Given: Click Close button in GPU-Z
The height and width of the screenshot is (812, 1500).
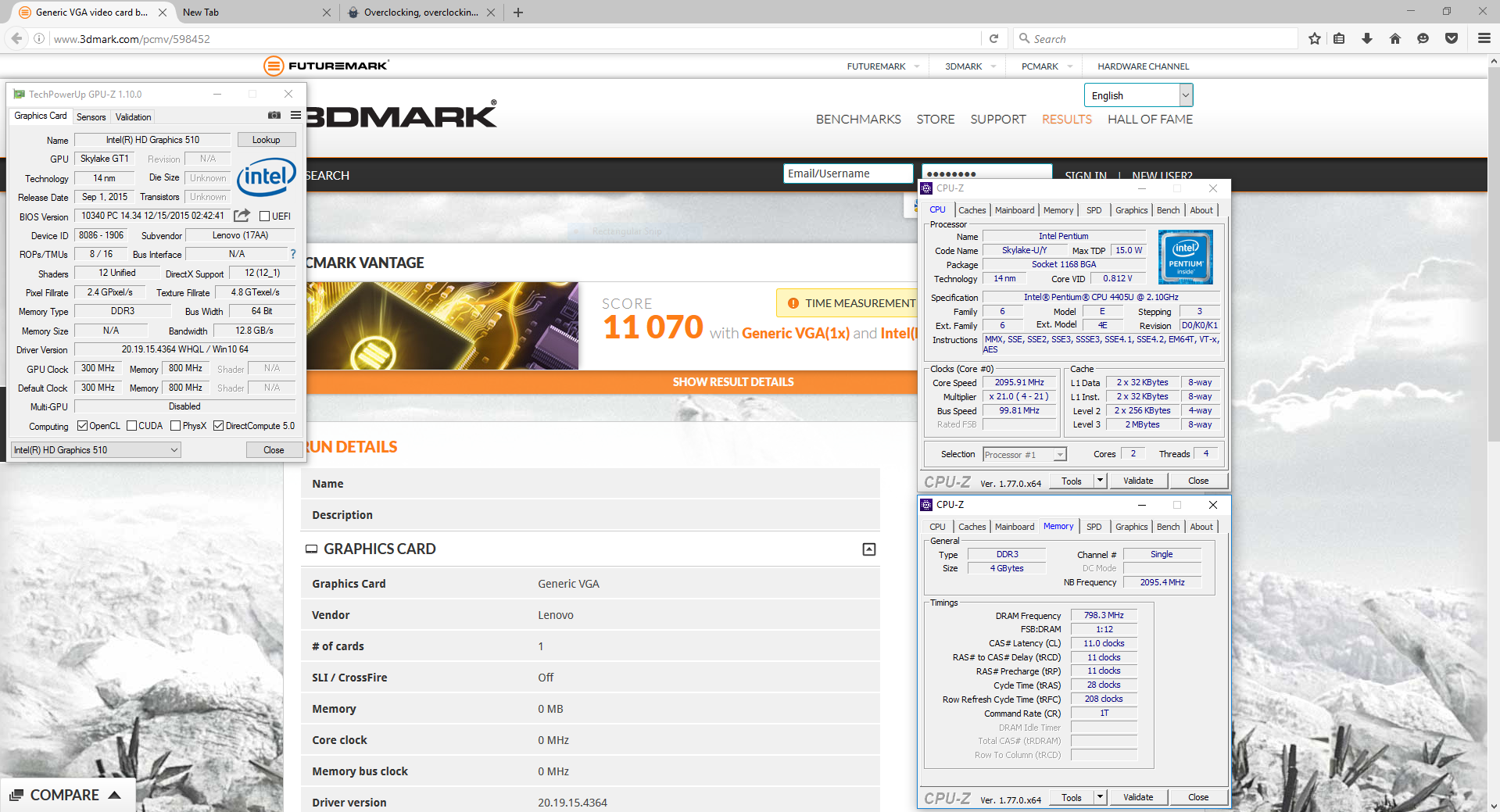Looking at the screenshot, I should (274, 450).
